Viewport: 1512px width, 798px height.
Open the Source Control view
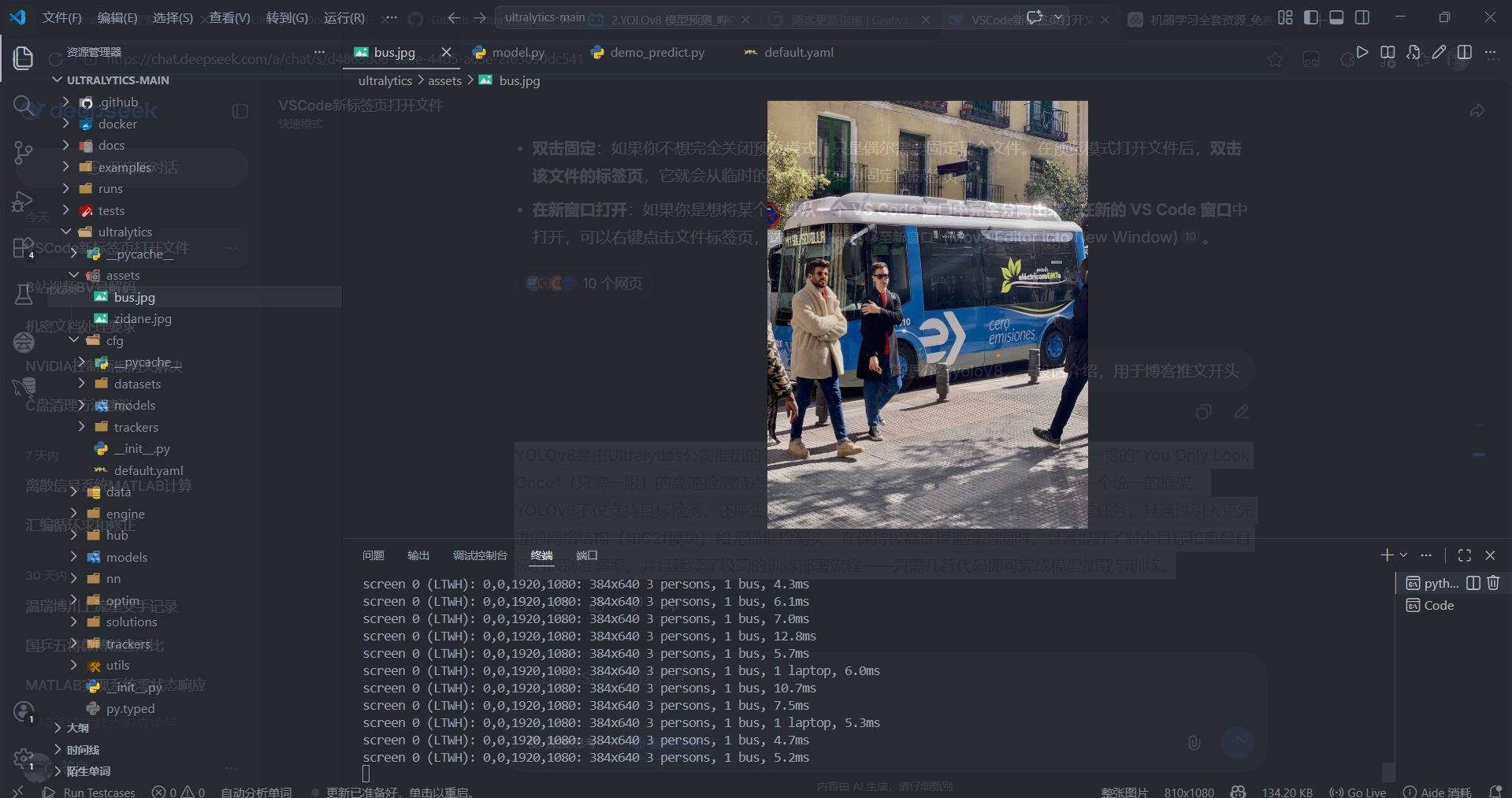coord(23,152)
